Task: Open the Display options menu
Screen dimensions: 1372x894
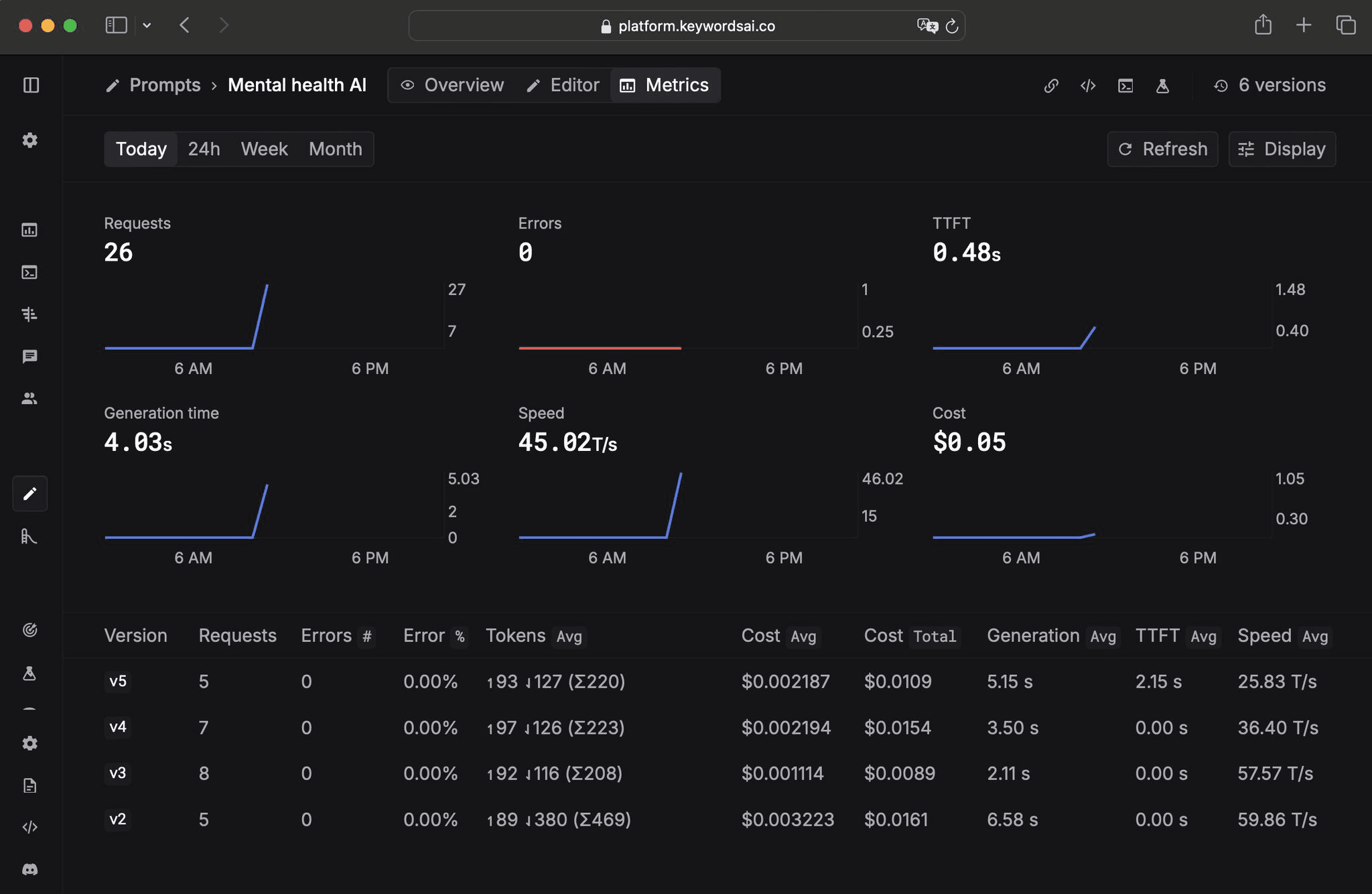Action: 1282,149
